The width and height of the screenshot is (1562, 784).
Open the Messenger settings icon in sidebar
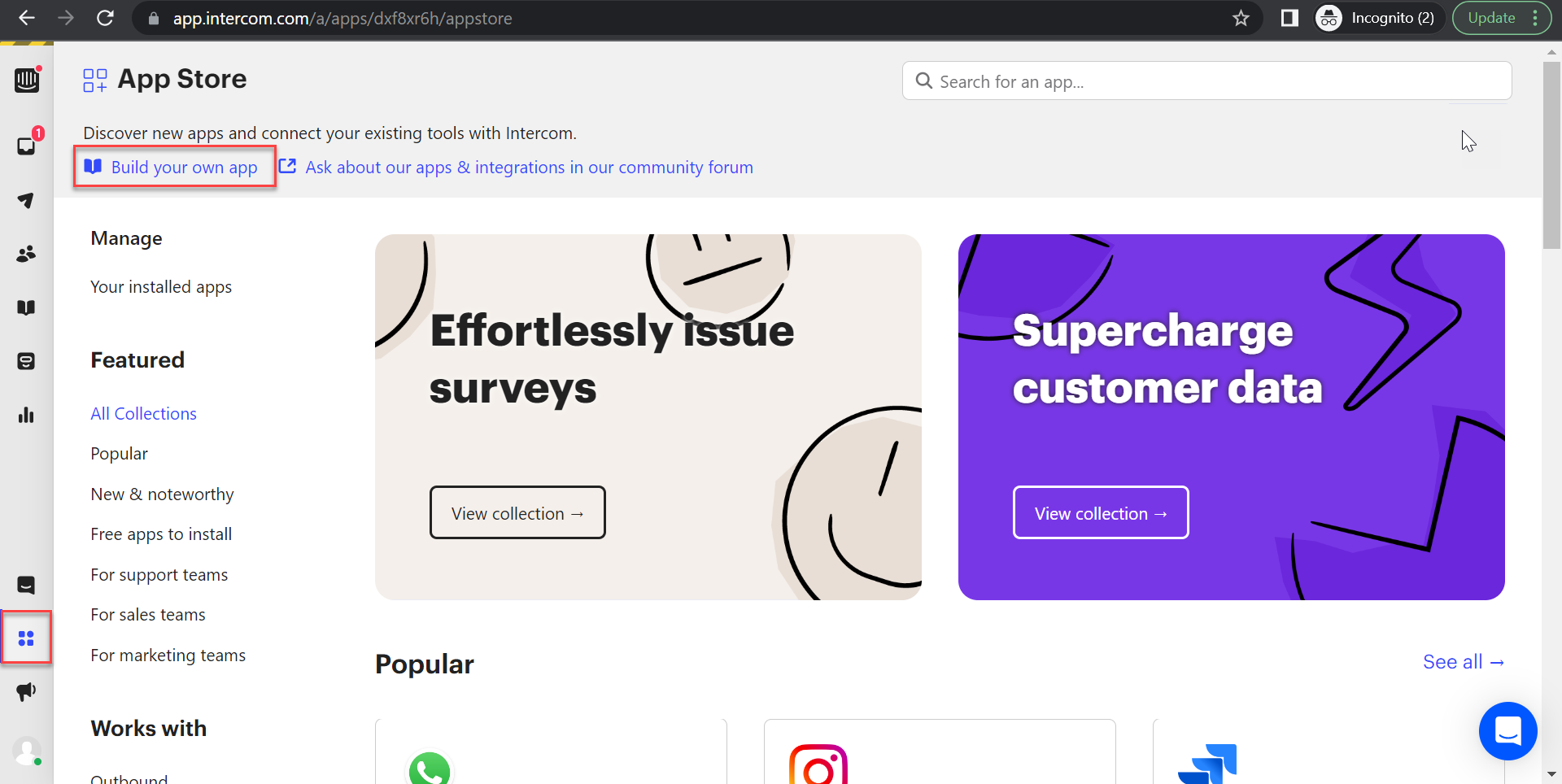[x=27, y=585]
